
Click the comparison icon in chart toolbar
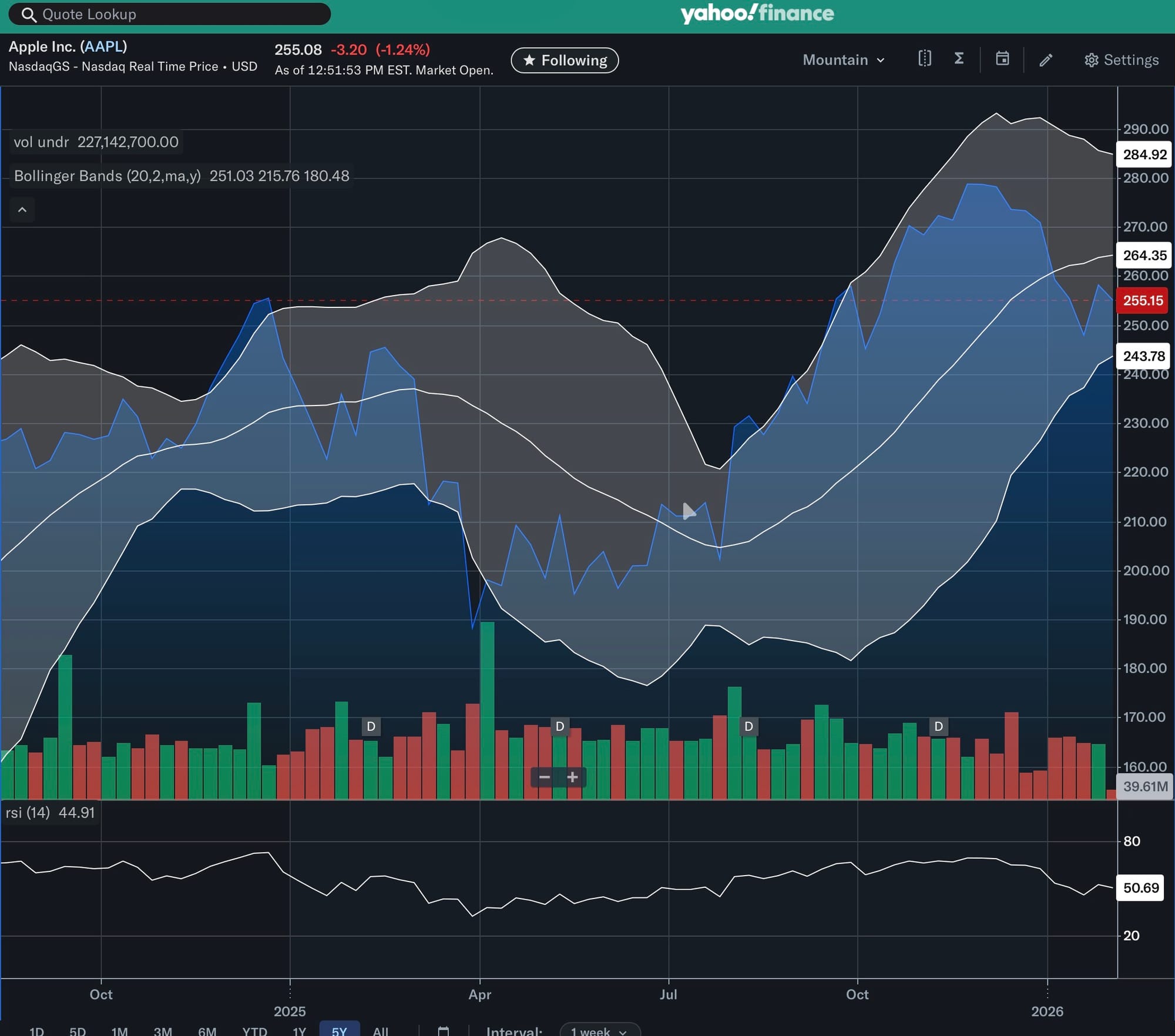click(924, 59)
